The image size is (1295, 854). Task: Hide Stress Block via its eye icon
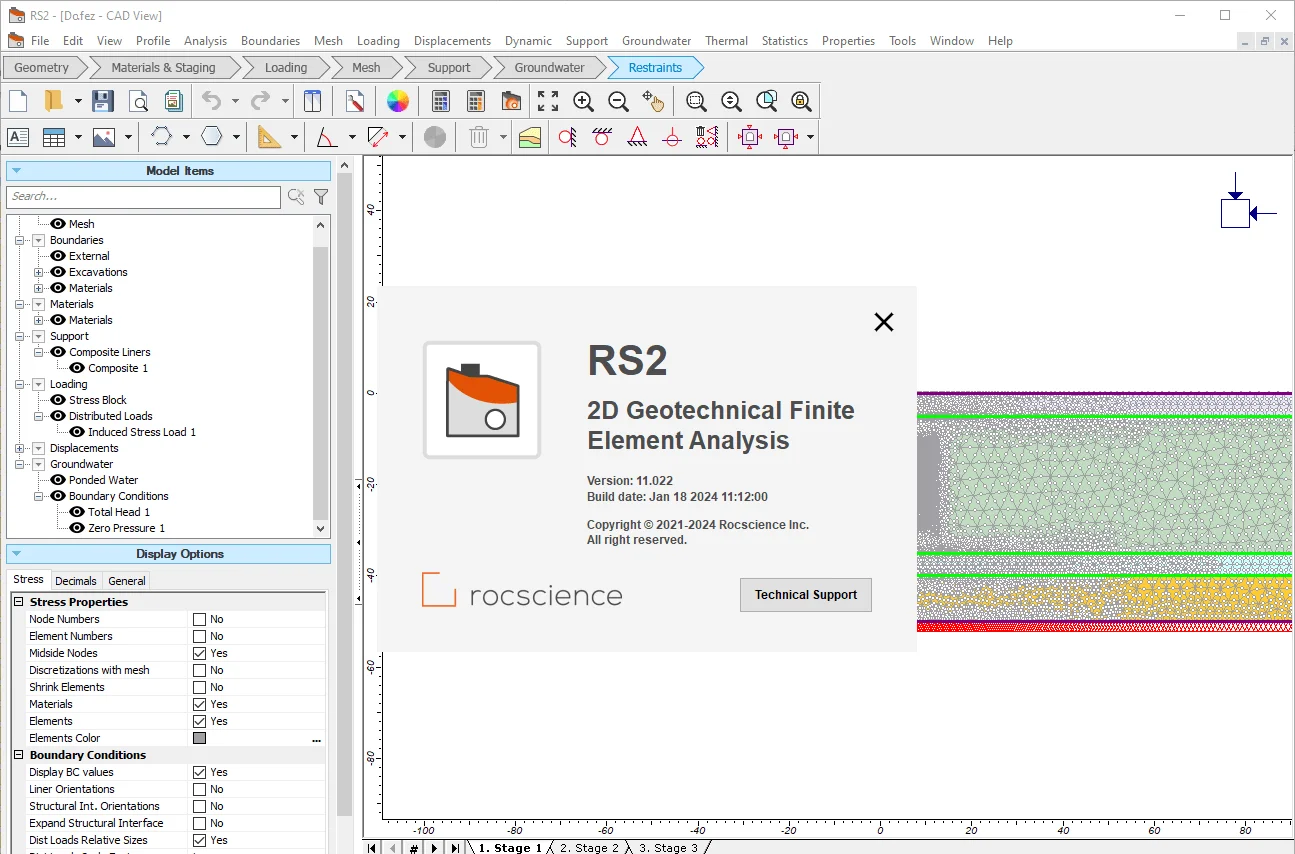point(58,400)
